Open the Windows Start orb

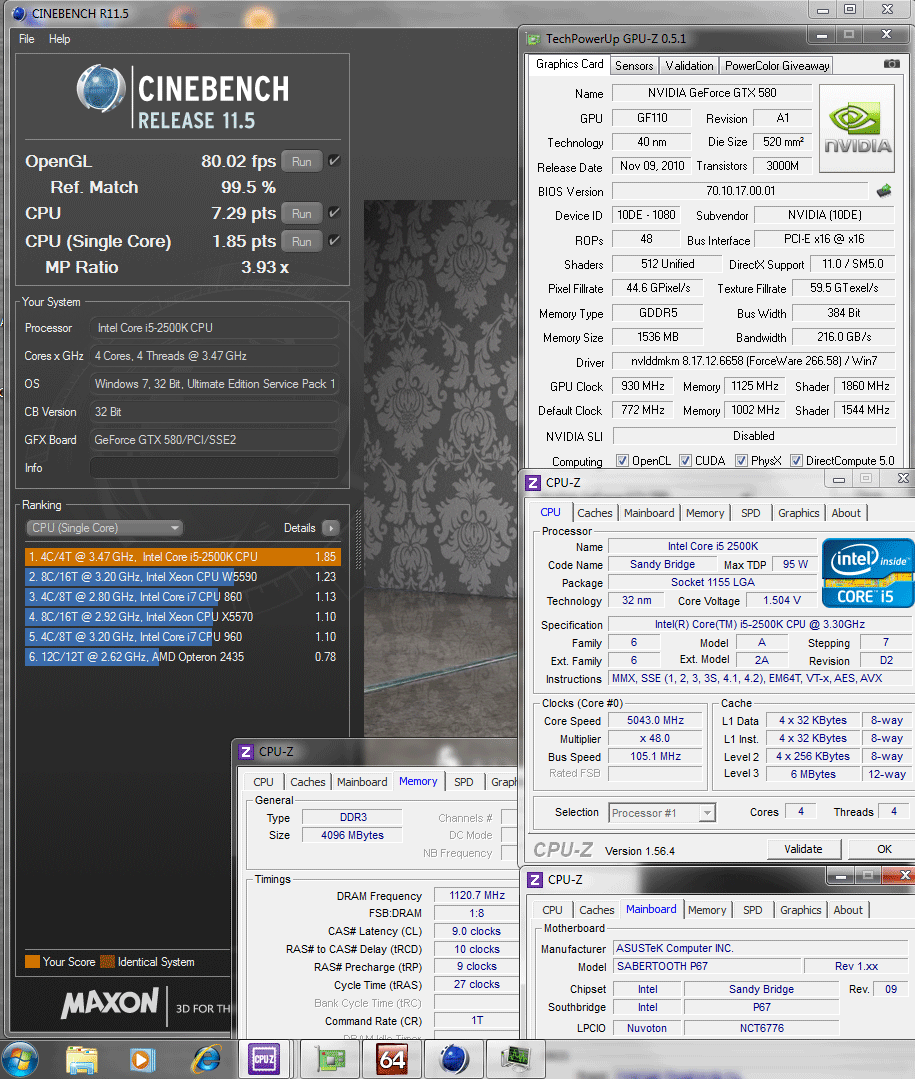coord(19,1060)
